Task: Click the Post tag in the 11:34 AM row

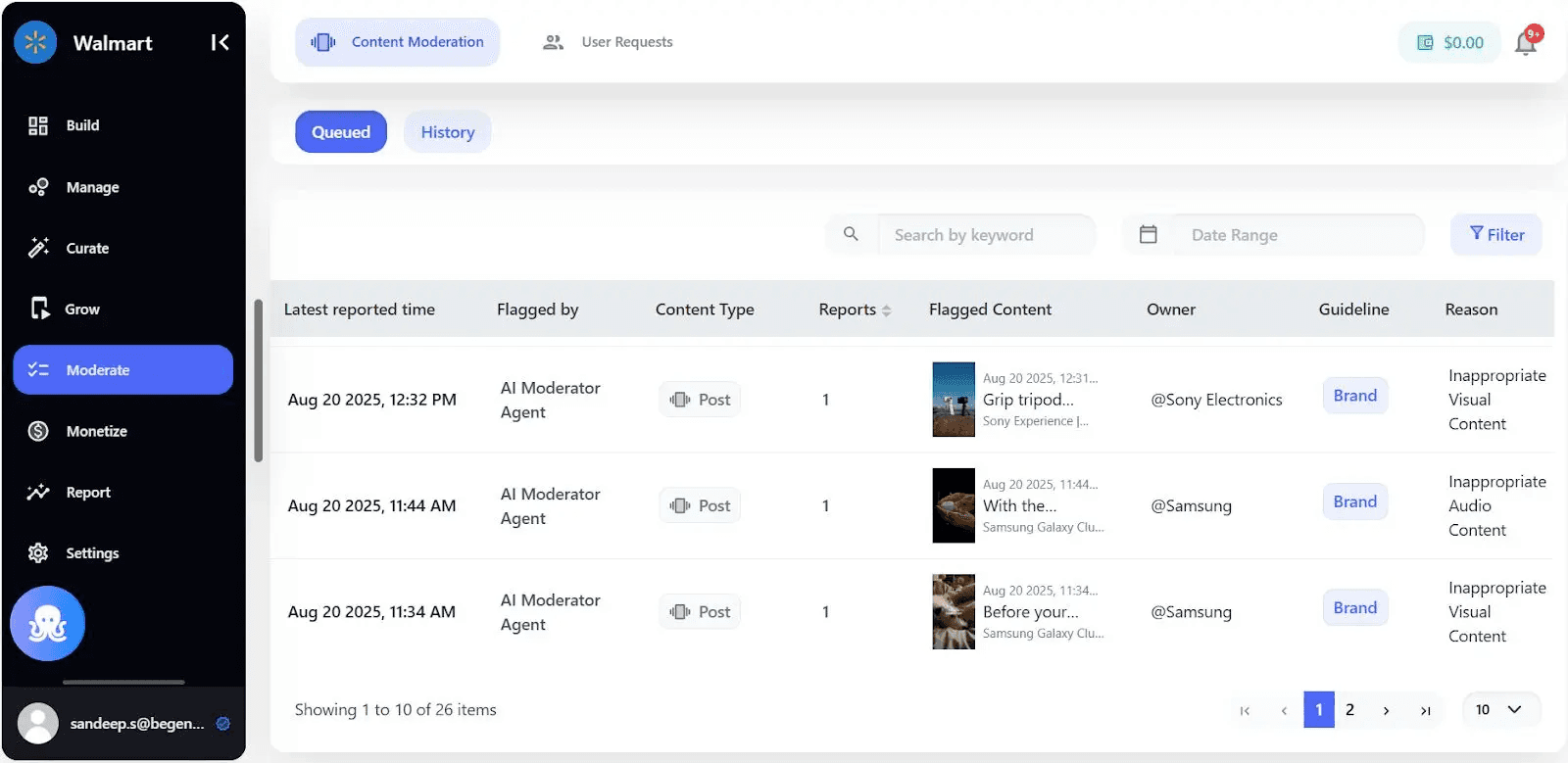Action: point(700,611)
